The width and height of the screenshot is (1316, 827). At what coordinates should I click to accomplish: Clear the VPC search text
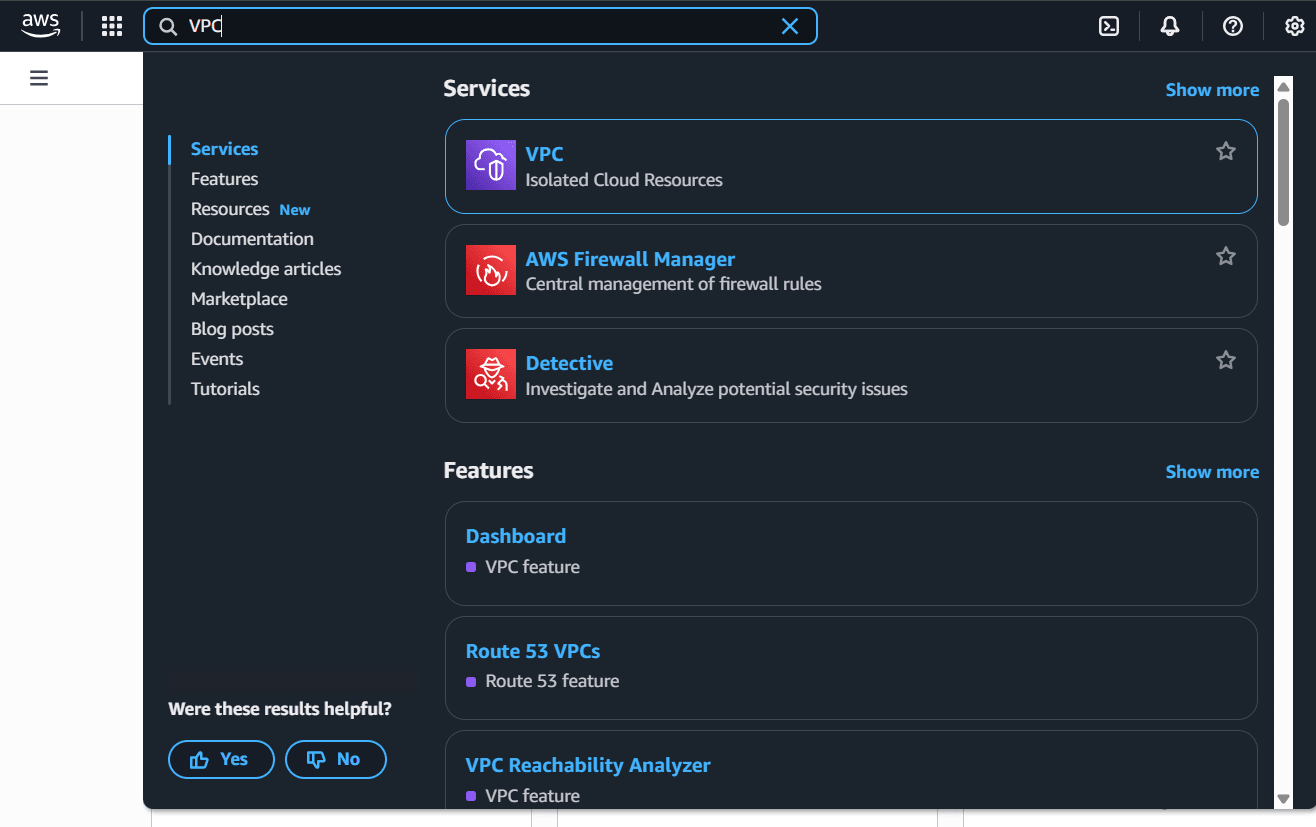click(x=789, y=26)
